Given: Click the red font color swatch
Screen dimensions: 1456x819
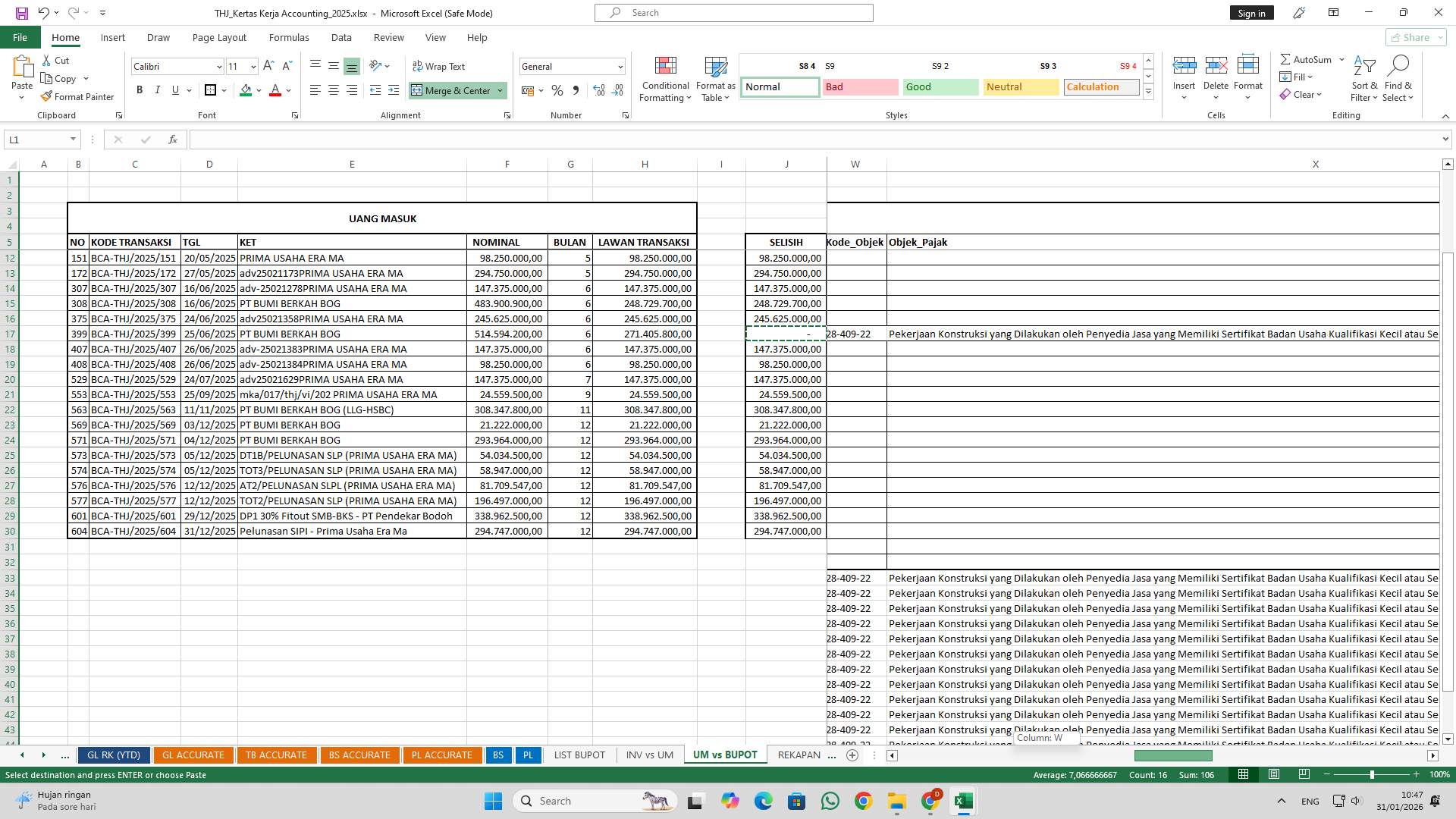Looking at the screenshot, I should point(275,90).
